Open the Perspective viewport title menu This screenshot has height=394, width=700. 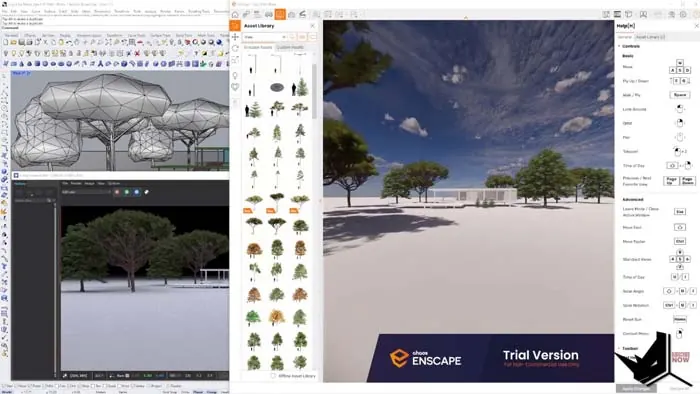pos(21,73)
